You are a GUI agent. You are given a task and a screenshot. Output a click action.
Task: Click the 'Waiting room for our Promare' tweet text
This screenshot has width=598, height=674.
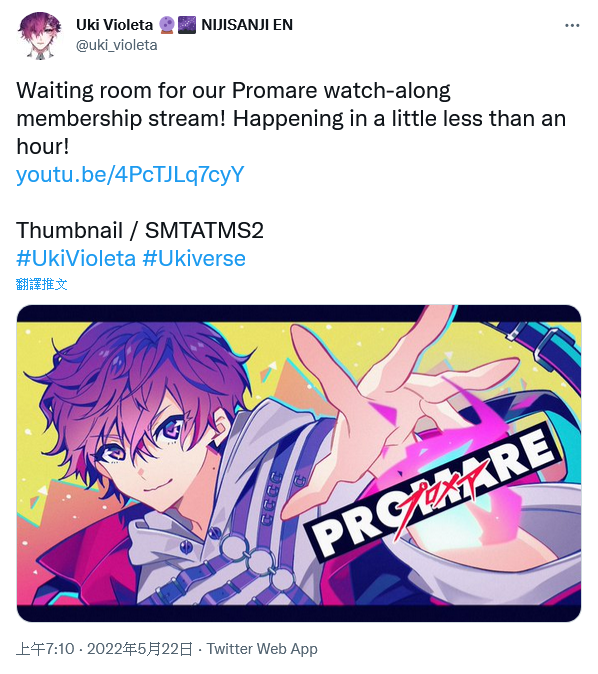(233, 91)
